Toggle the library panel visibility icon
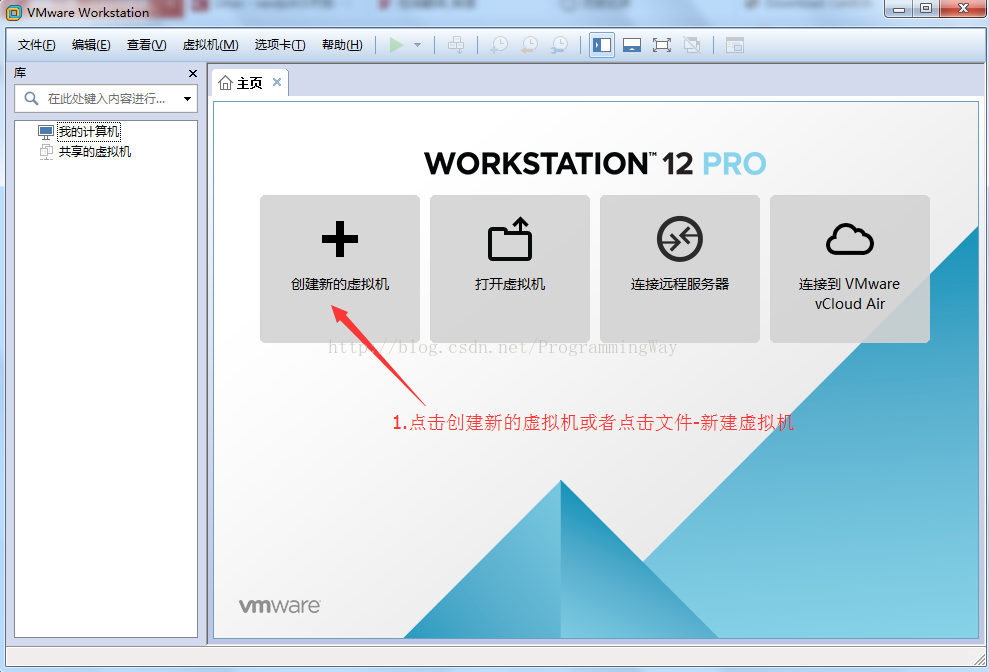The height and width of the screenshot is (672, 989). click(601, 45)
